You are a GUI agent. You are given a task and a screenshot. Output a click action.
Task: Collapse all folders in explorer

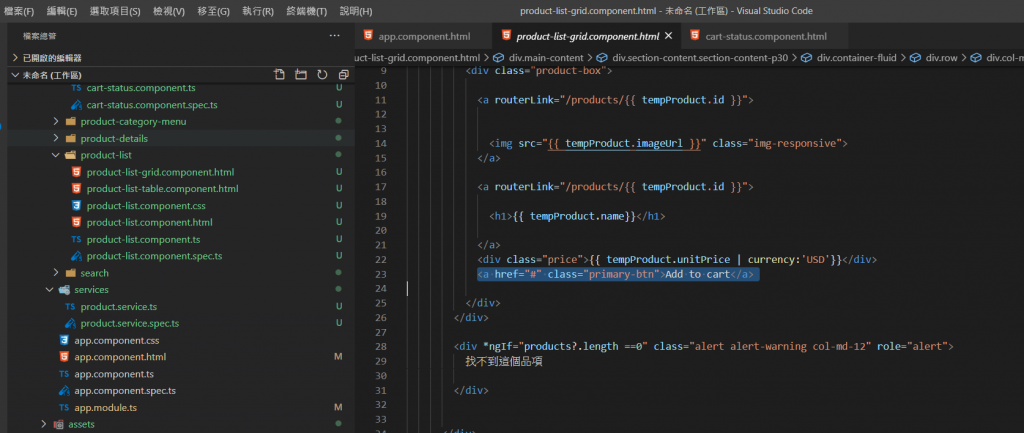click(x=343, y=75)
